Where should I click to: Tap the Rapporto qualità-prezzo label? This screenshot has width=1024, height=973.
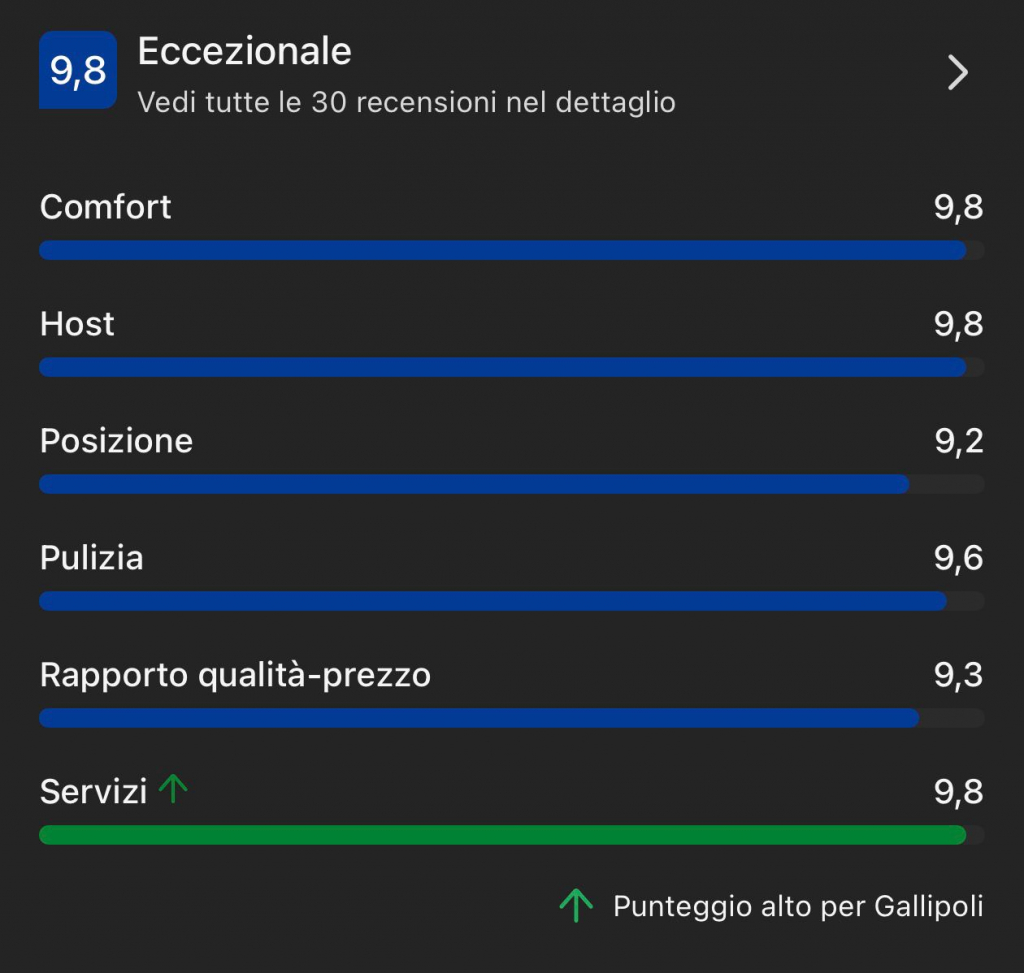click(x=235, y=675)
